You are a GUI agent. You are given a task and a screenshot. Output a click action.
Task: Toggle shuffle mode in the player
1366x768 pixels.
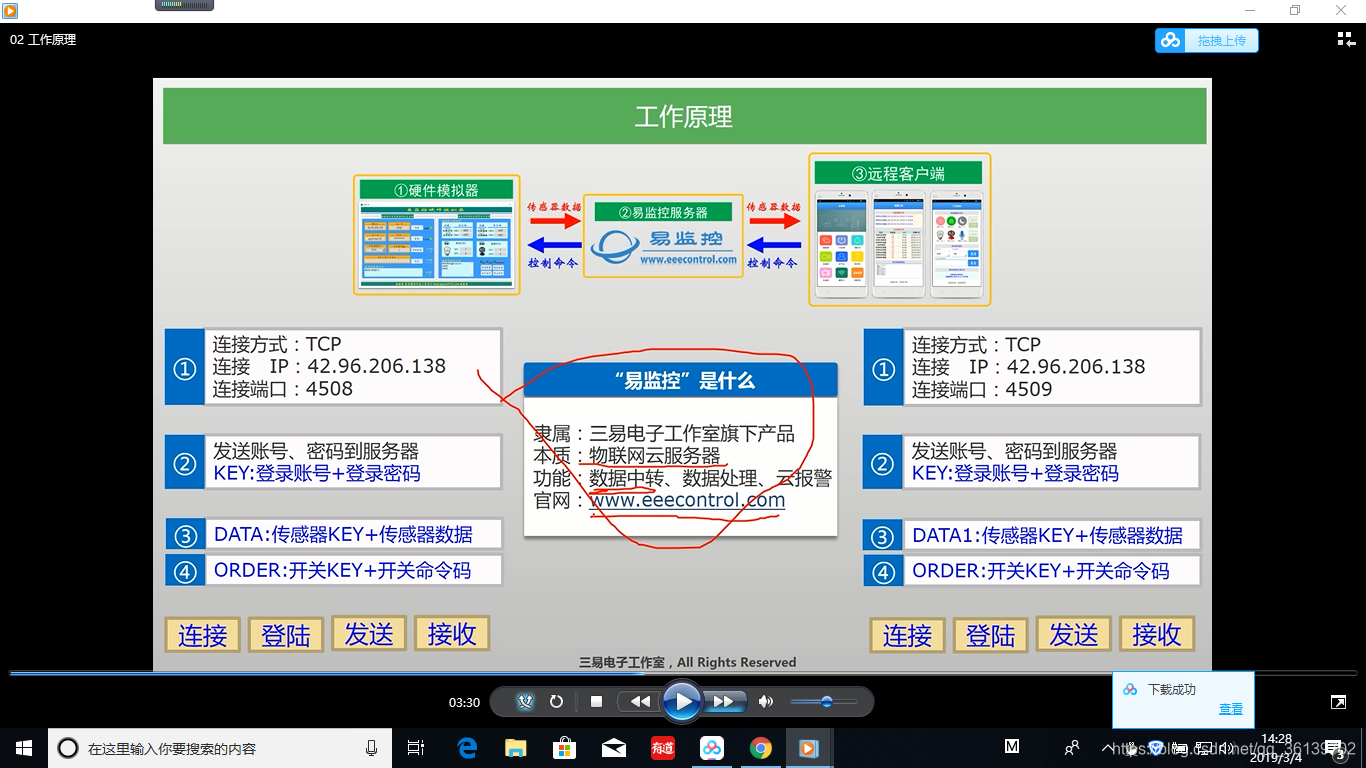click(x=526, y=702)
